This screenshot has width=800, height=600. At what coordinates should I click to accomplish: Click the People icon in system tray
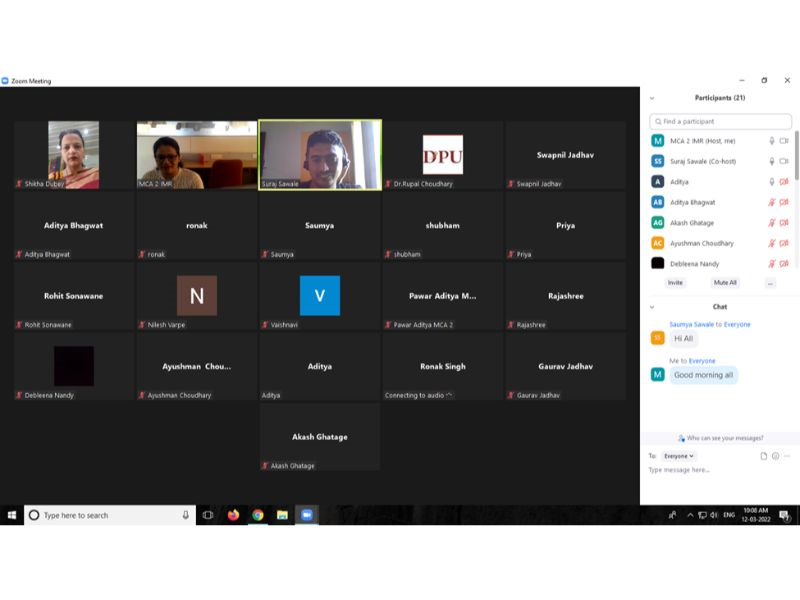click(x=672, y=515)
